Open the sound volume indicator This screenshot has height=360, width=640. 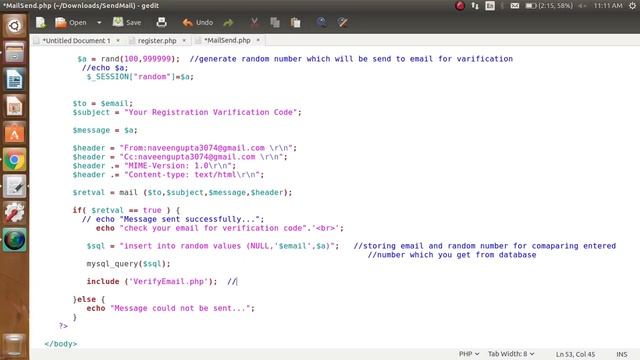pyautogui.click(x=582, y=6)
